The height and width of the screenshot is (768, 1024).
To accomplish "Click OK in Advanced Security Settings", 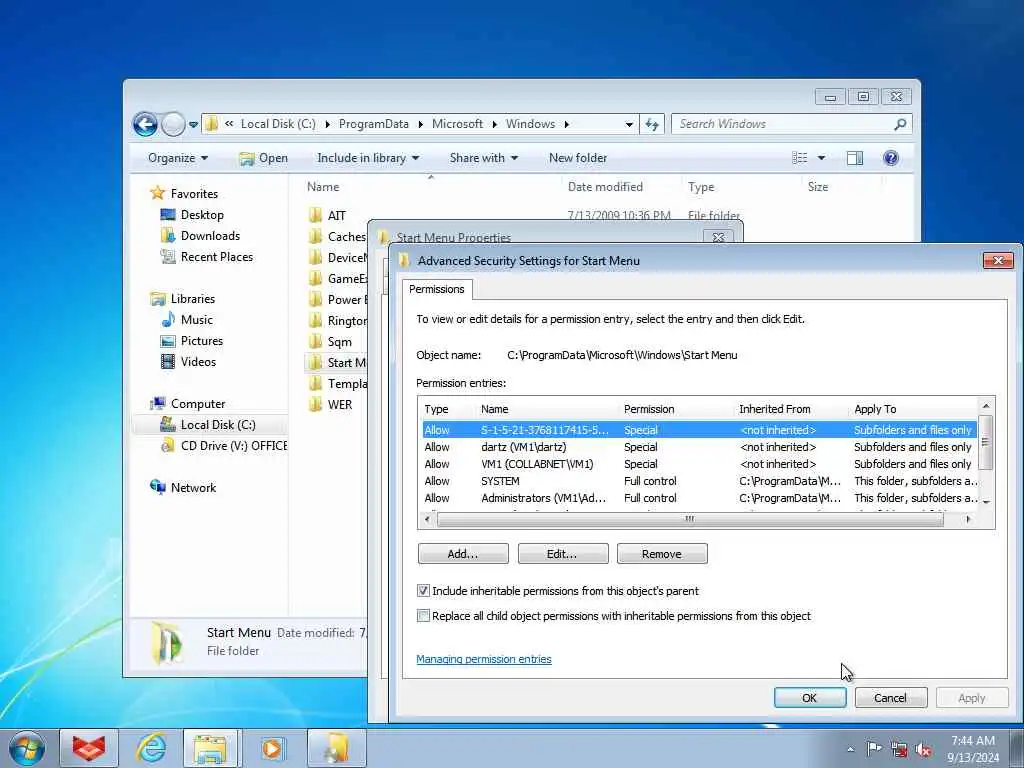I will (810, 698).
